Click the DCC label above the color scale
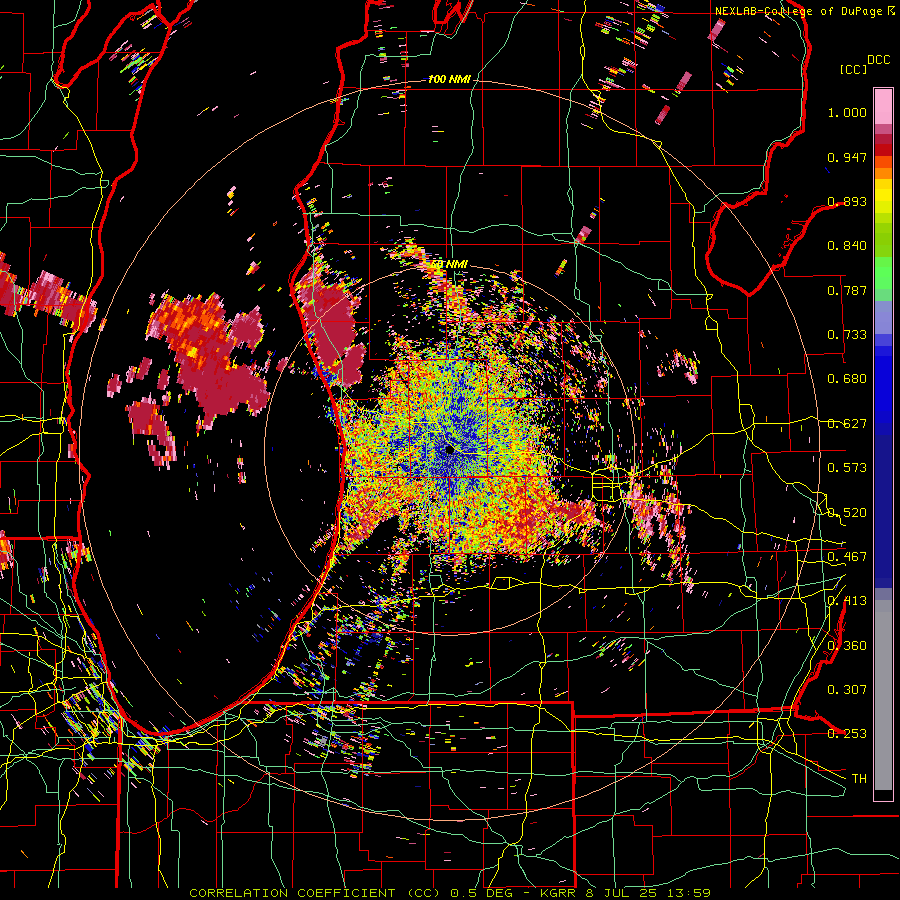Image resolution: width=900 pixels, height=900 pixels. click(879, 60)
